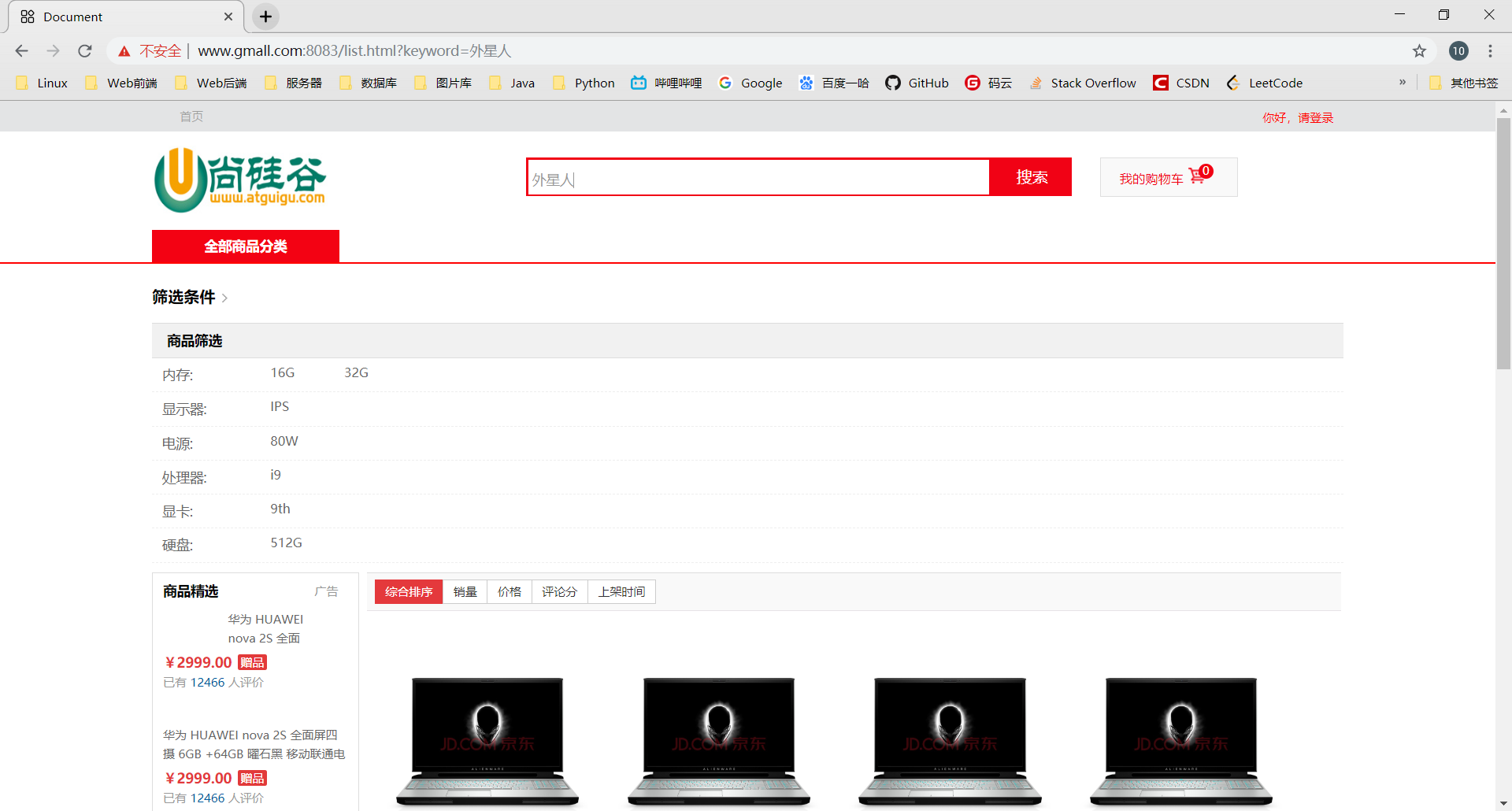Filter power supply by 80W
Image resolution: width=1512 pixels, height=811 pixels.
284,441
